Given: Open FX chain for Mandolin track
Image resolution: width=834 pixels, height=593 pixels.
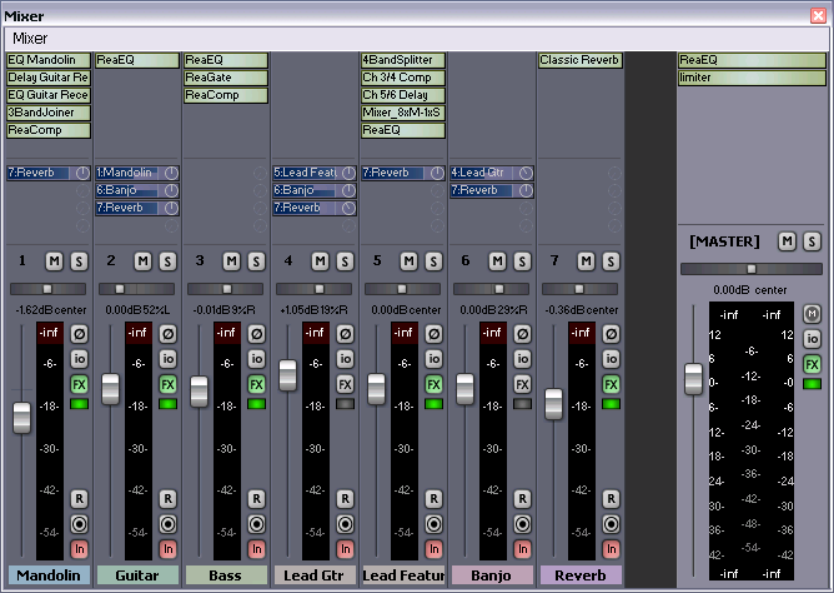Looking at the screenshot, I should point(79,384).
